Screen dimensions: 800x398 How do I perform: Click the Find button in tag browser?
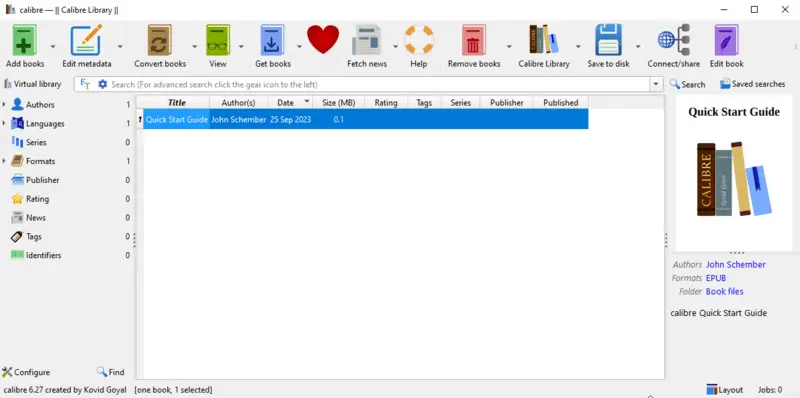(x=110, y=372)
